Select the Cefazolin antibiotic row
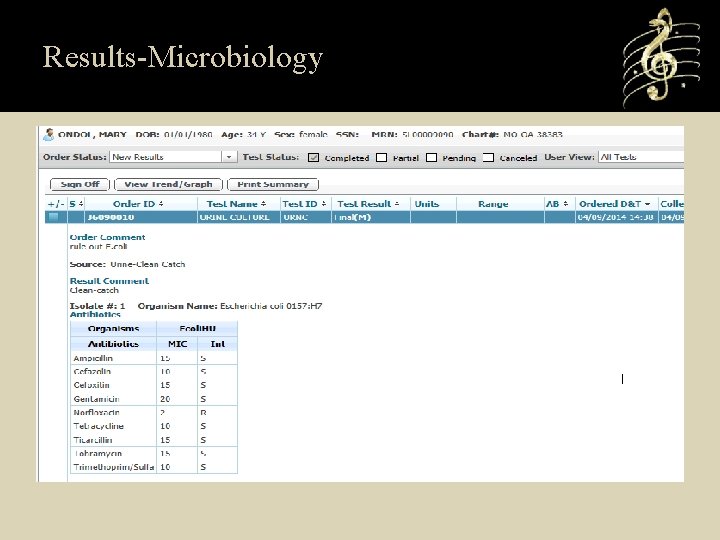 154,371
